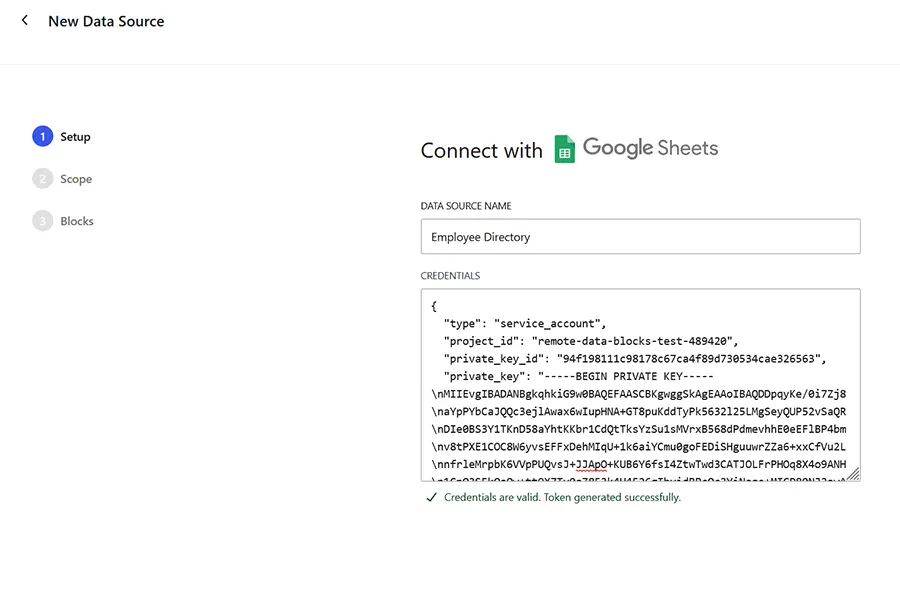Viewport: 900px width, 600px height.
Task: Click the back arrow next to New Data Source
Action: 22,20
